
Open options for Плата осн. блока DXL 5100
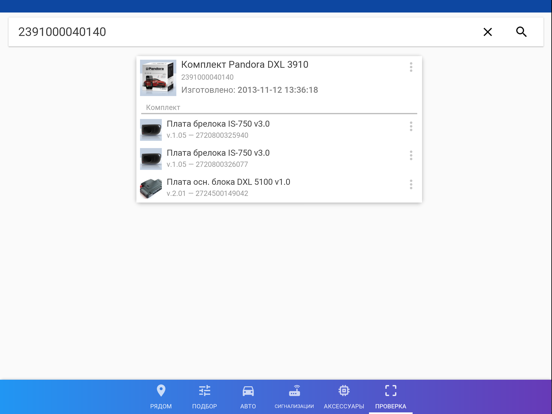click(411, 184)
